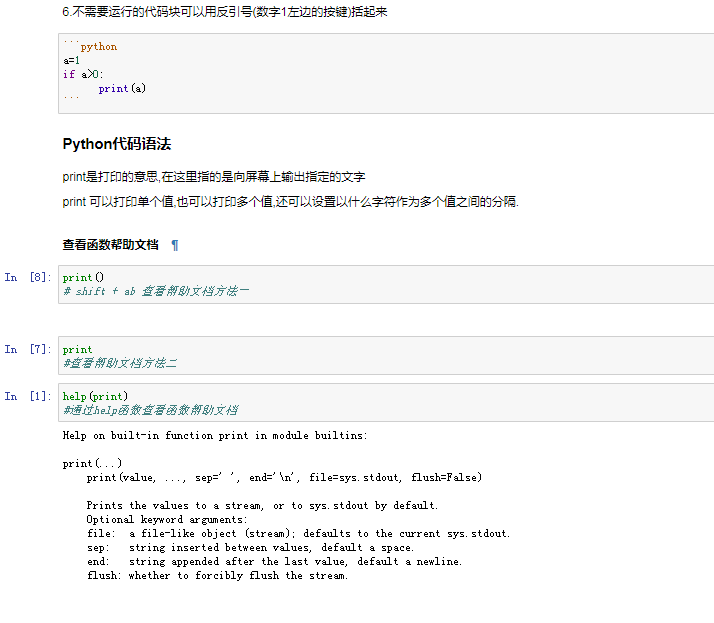Click the paragraph starting with print是打印的意思

tap(213, 177)
